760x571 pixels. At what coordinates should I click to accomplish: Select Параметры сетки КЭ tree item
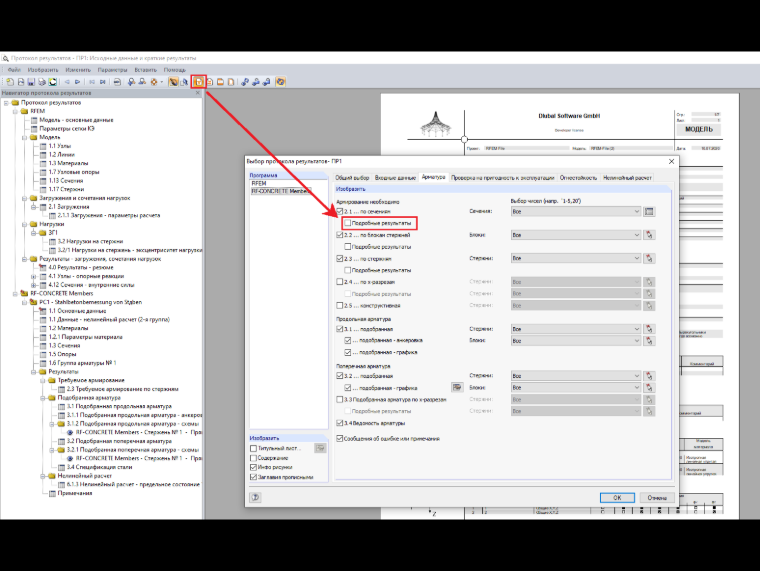click(x=67, y=129)
